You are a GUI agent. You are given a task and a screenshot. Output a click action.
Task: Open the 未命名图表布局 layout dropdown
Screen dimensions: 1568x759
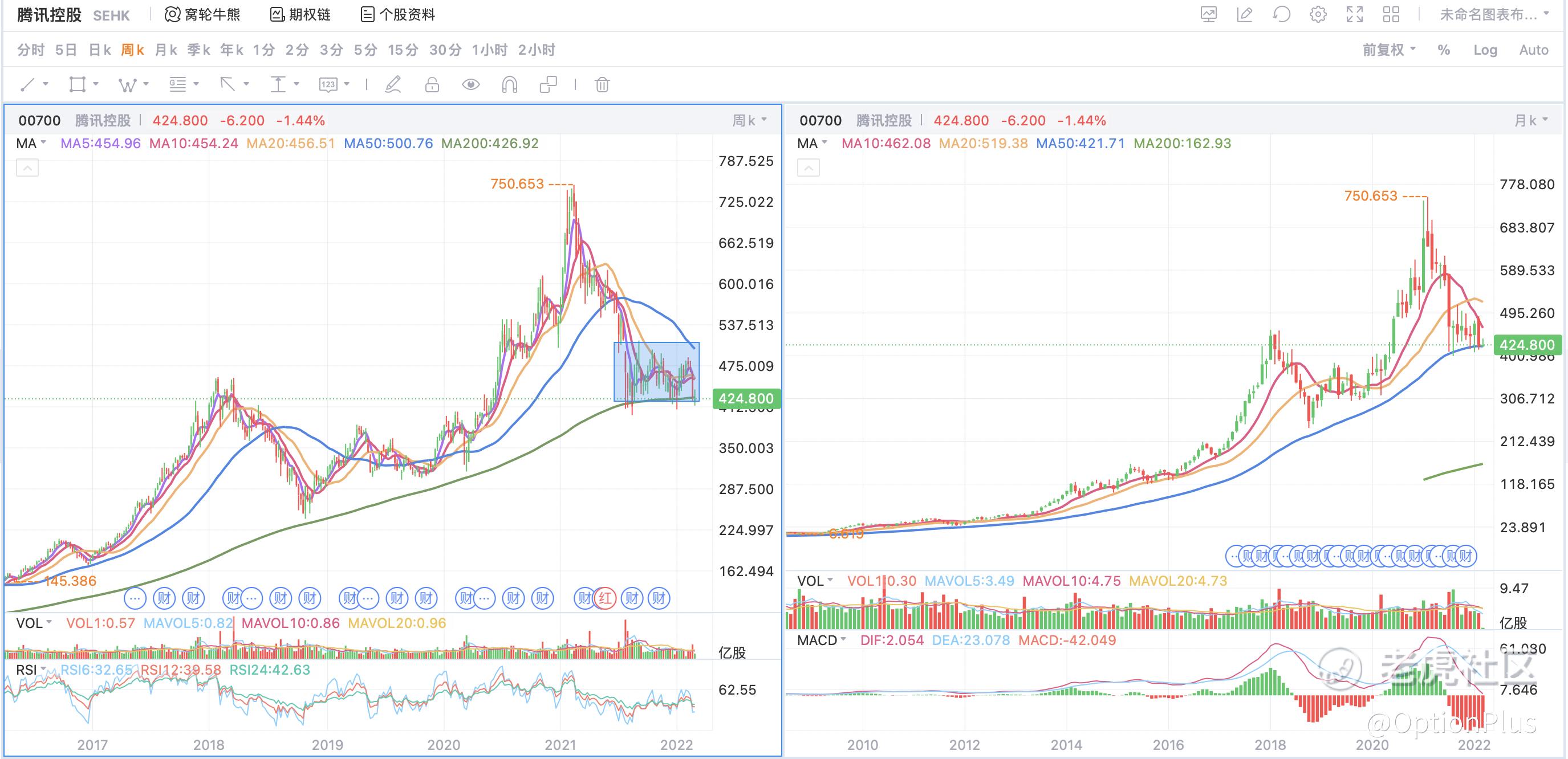click(x=1494, y=15)
